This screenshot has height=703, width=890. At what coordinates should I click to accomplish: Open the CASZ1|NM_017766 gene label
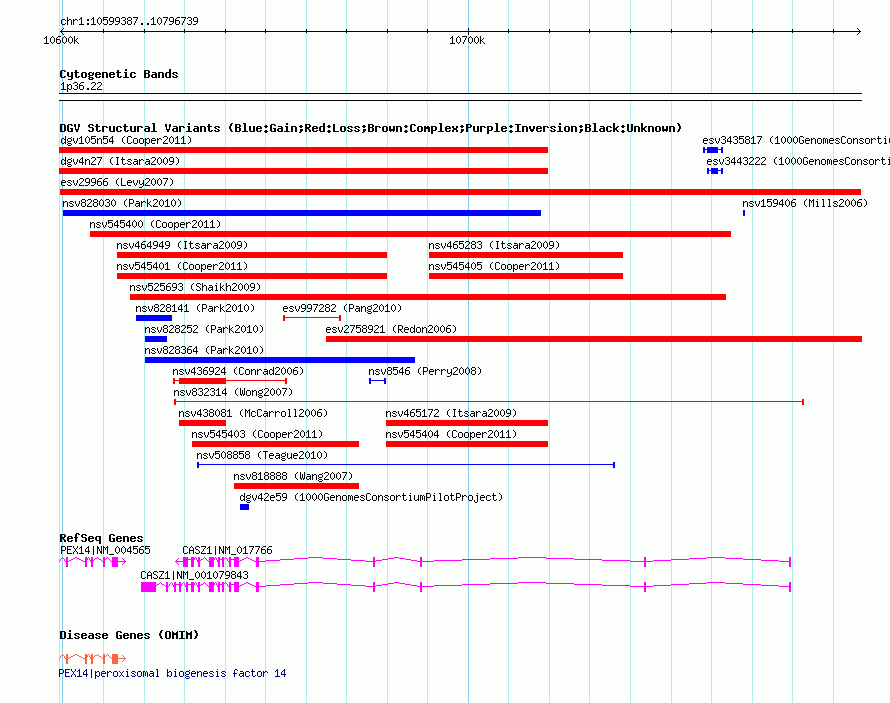(x=227, y=550)
